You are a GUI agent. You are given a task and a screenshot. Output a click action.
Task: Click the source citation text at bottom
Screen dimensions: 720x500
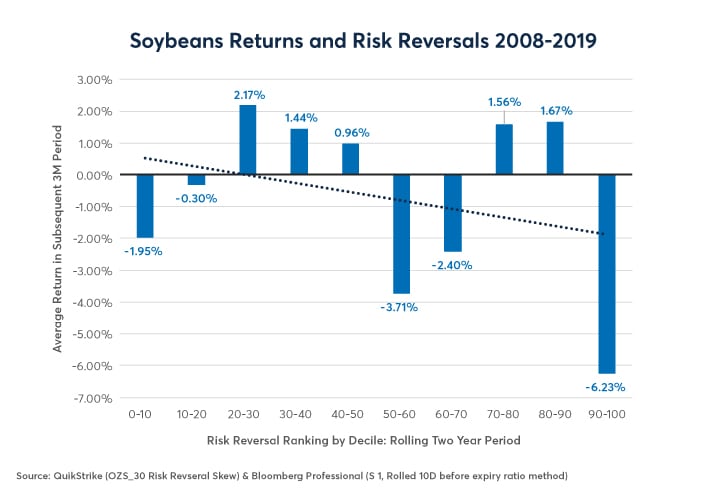(x=290, y=473)
